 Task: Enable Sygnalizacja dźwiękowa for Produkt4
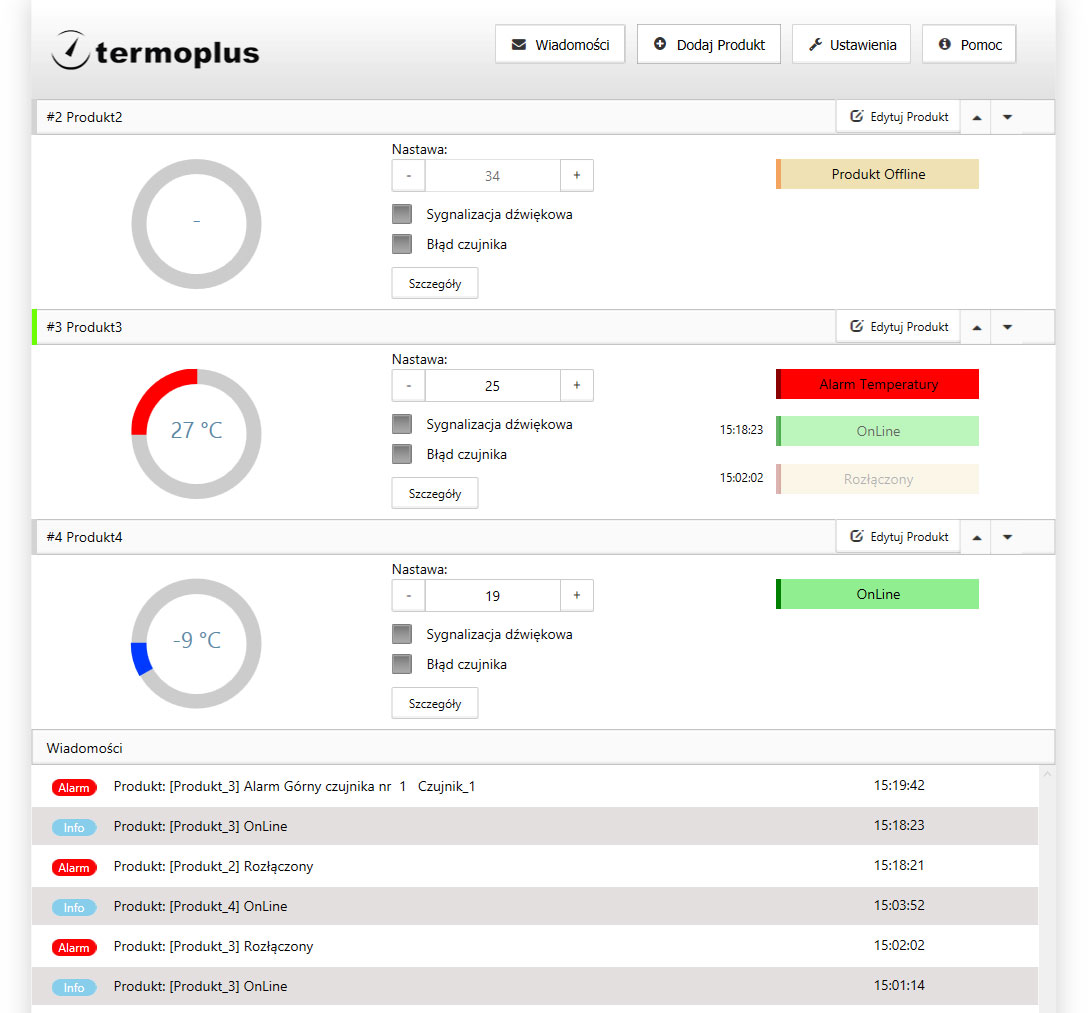tap(402, 634)
